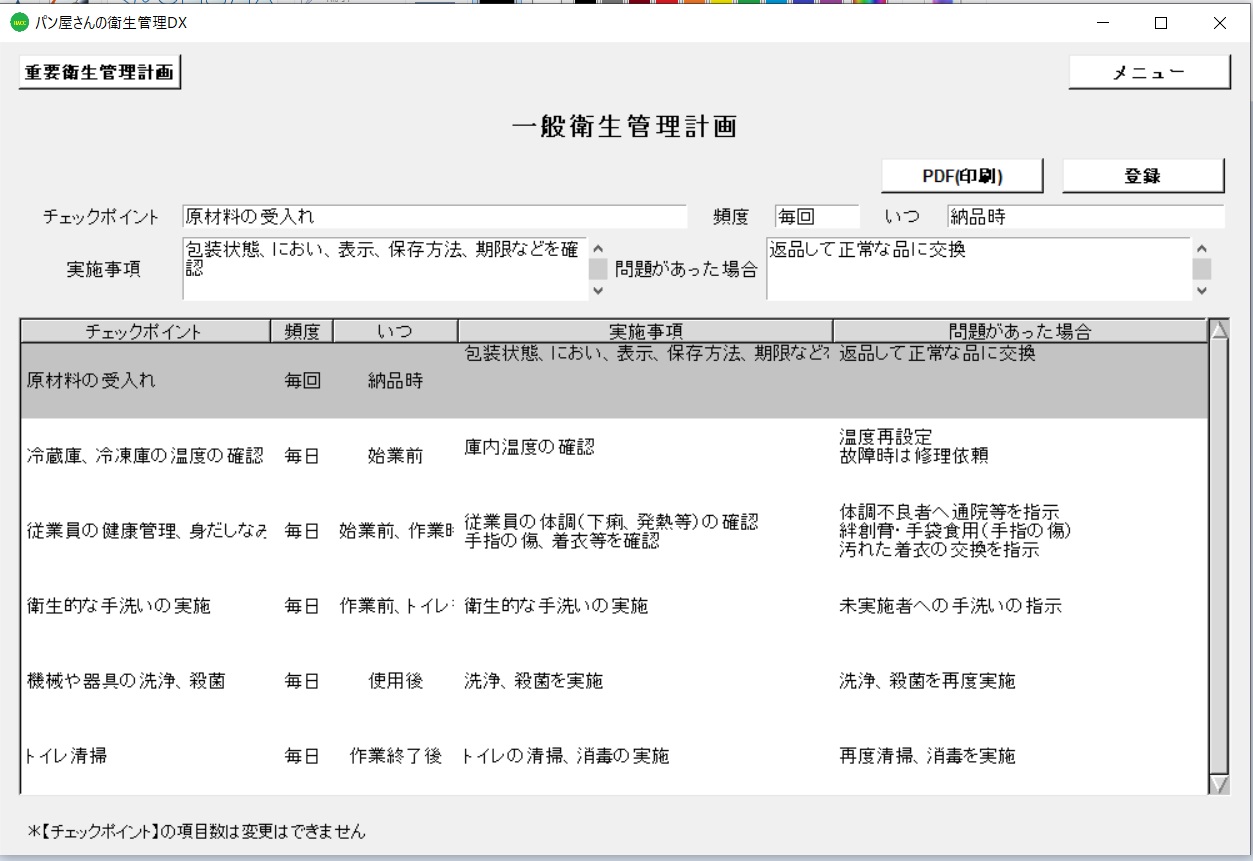Open the 重要衛生管理計画 screen
This screenshot has width=1253, height=861.
click(98, 71)
